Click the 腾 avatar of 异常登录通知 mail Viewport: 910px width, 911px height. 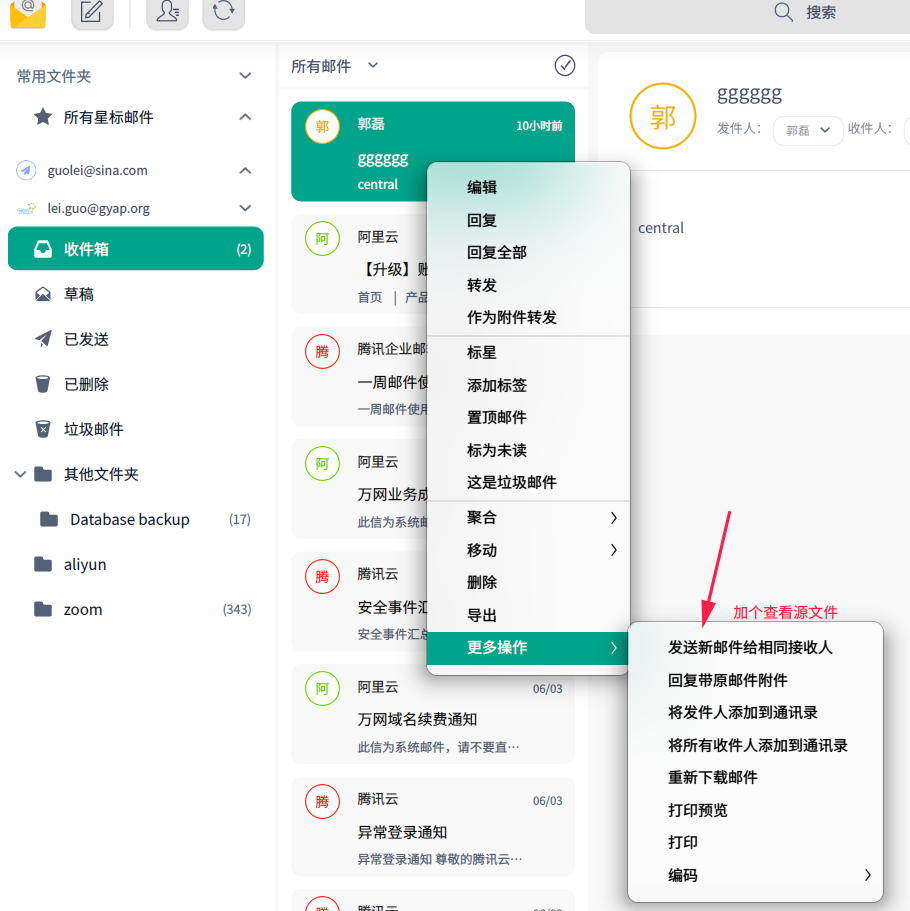(323, 801)
